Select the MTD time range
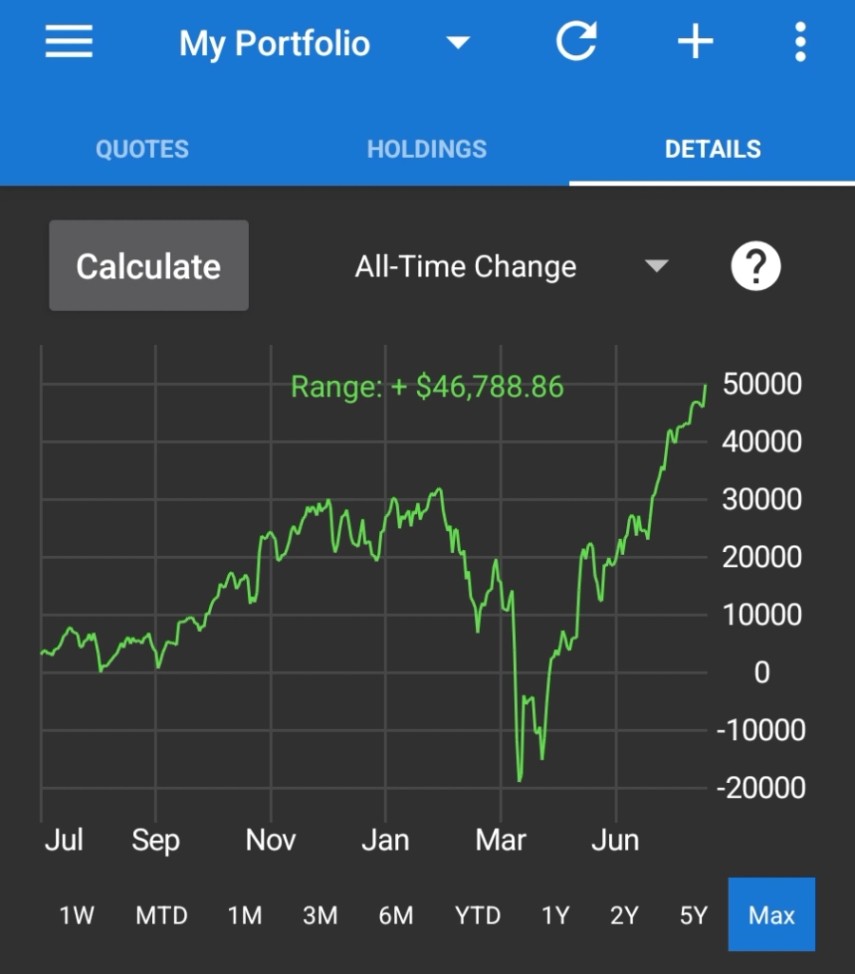This screenshot has width=855, height=974. point(162,915)
